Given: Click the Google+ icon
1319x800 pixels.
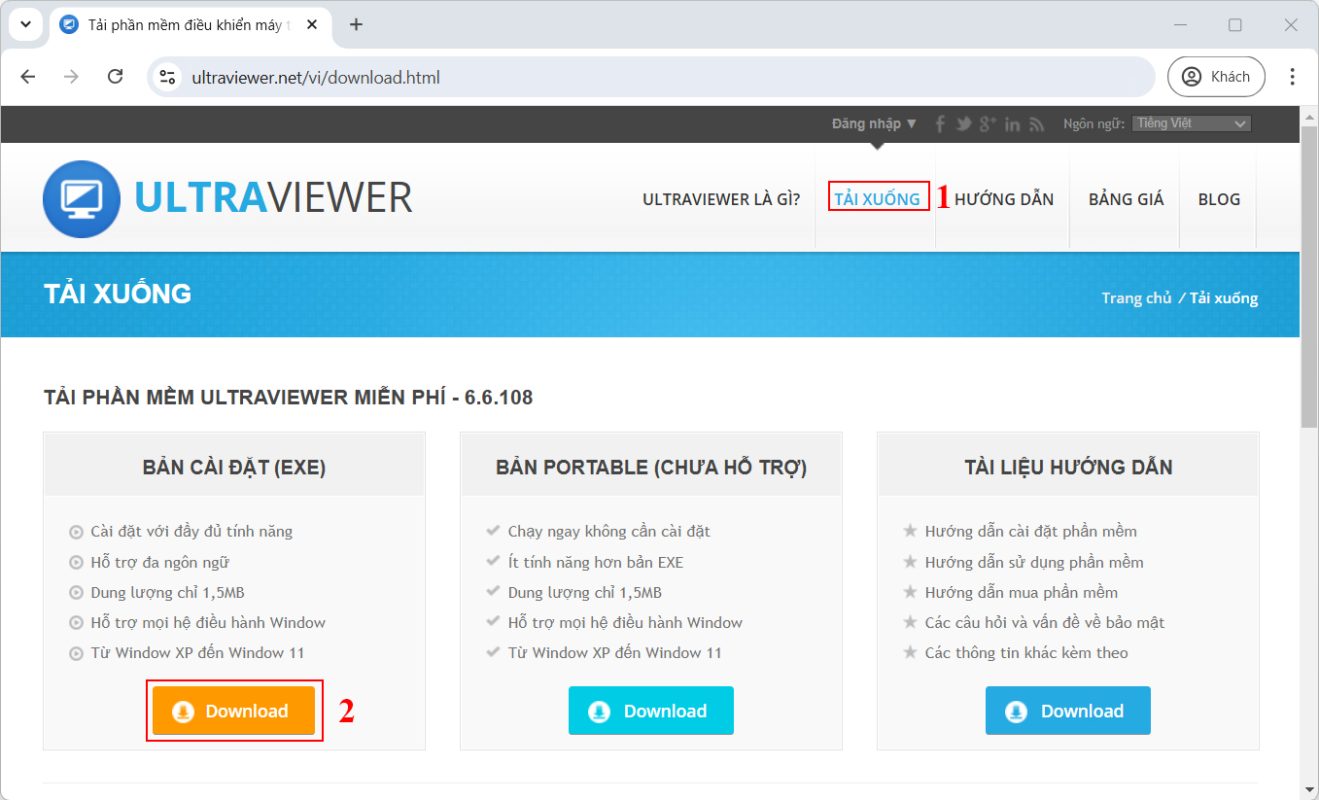Looking at the screenshot, I should [987, 123].
